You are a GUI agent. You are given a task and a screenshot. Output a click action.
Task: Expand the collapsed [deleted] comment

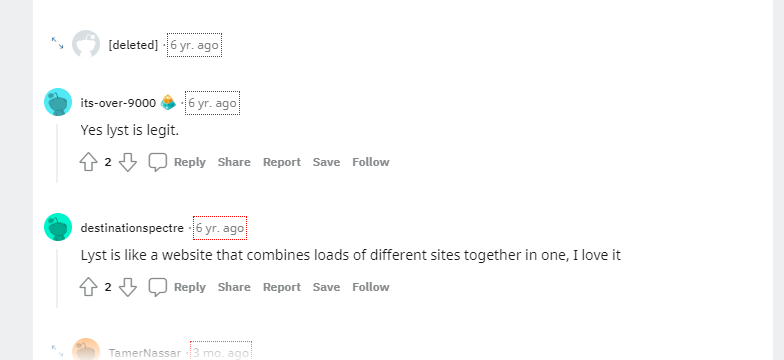point(58,44)
